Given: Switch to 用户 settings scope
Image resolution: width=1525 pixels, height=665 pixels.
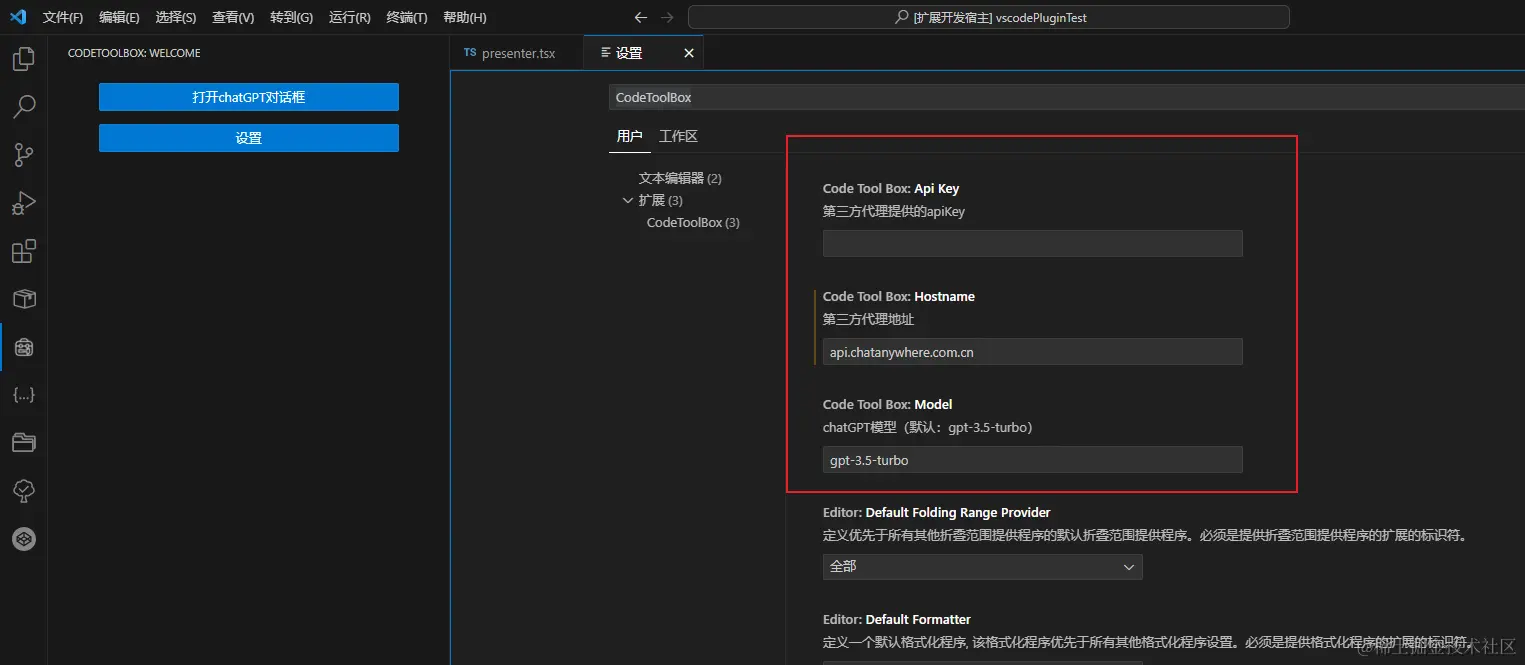Looking at the screenshot, I should click(630, 136).
